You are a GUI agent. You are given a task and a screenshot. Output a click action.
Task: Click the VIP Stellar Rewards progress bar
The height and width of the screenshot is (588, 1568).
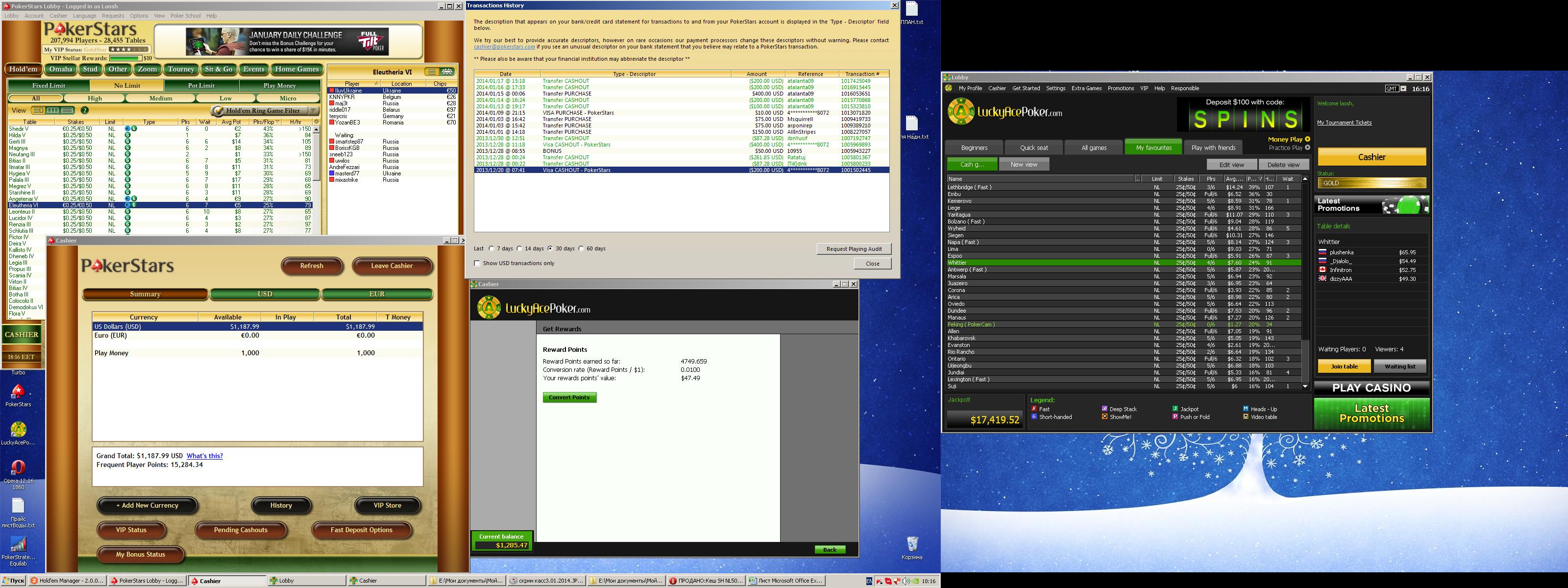click(125, 58)
